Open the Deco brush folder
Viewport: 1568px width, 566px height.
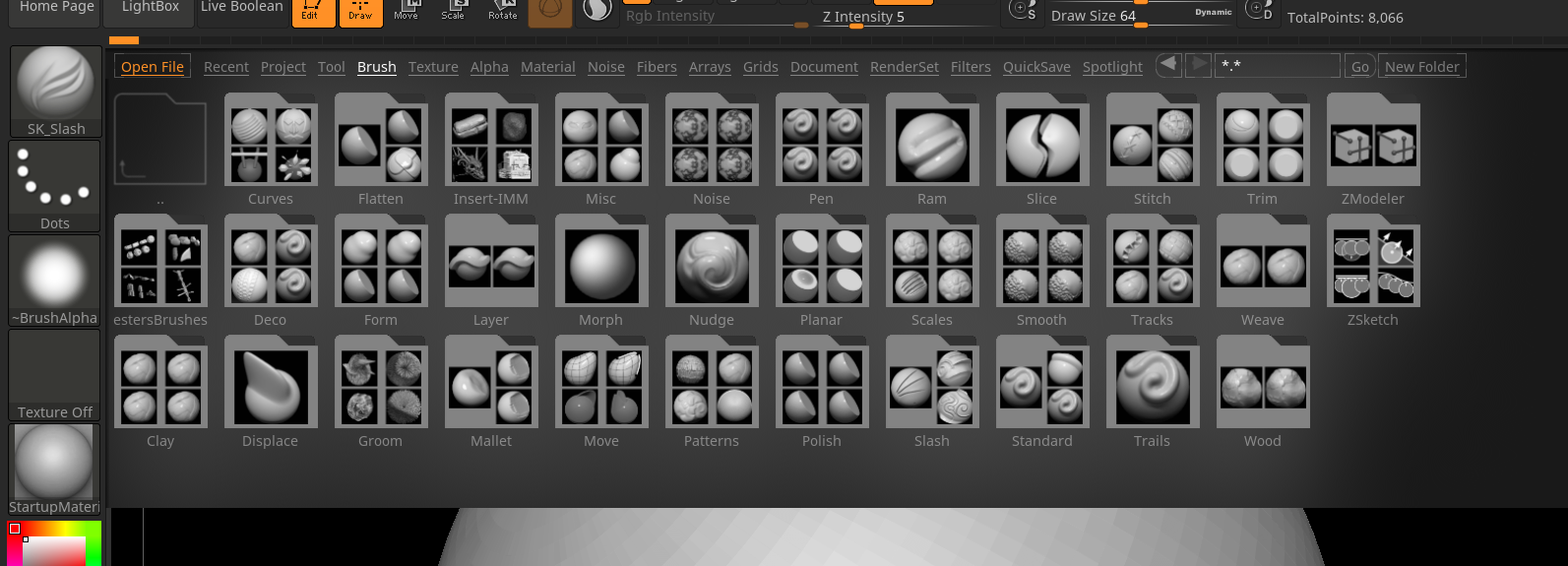(271, 262)
